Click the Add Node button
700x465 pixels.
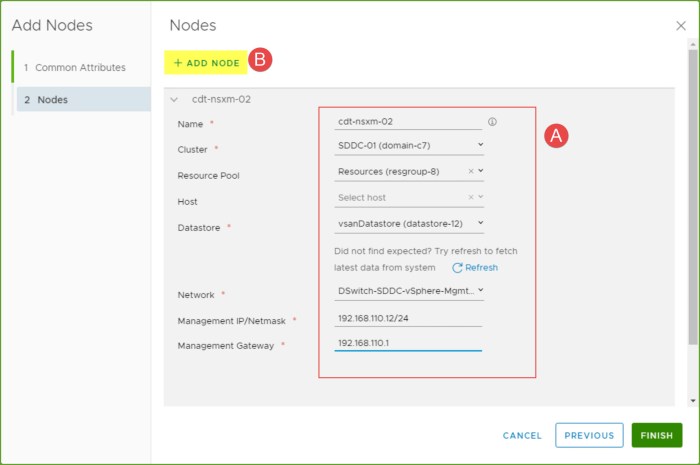(206, 62)
